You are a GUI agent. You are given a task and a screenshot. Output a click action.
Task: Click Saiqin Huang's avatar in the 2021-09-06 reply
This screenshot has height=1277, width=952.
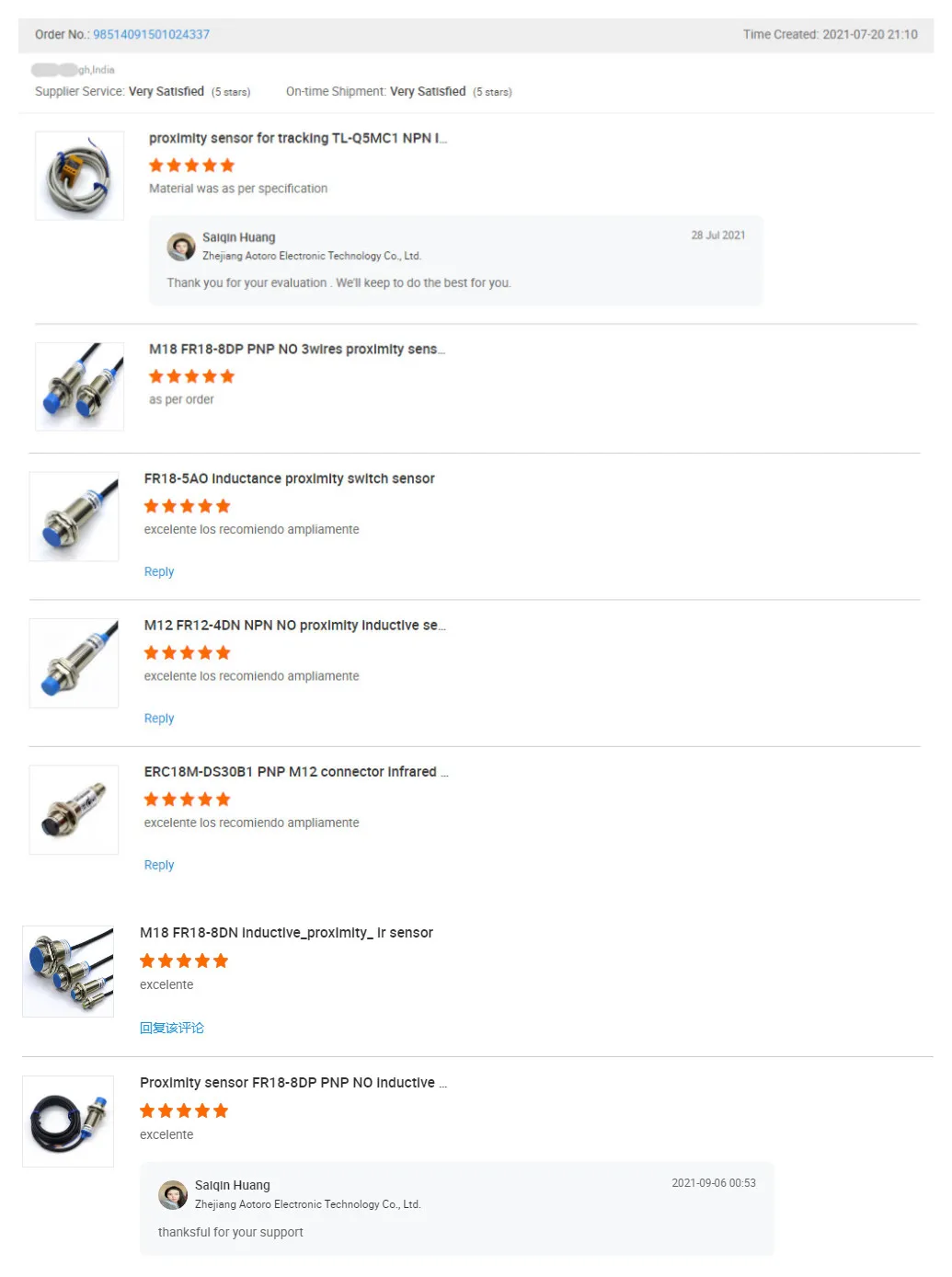173,1195
